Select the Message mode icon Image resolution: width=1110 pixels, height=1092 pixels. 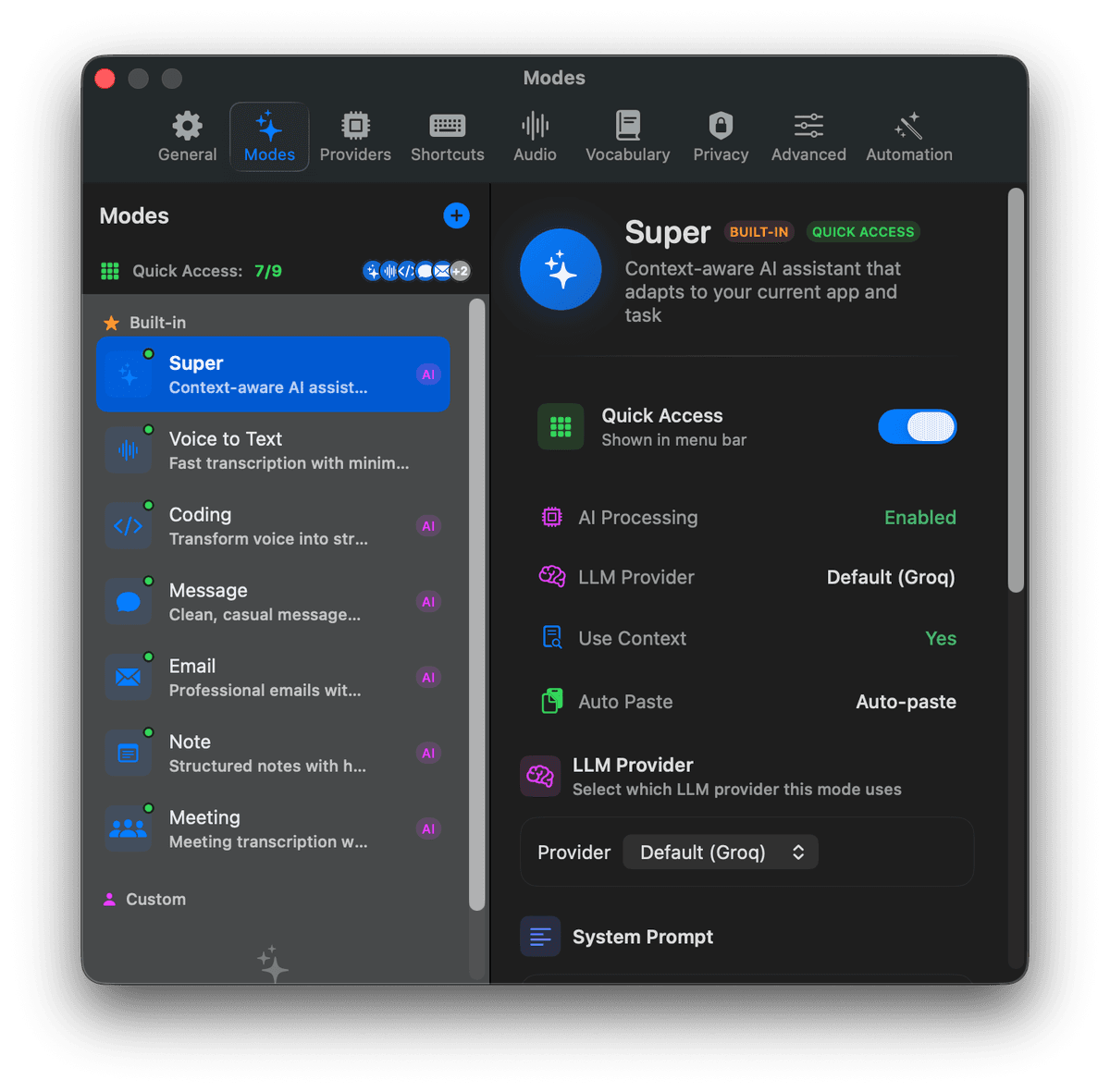coord(129,601)
